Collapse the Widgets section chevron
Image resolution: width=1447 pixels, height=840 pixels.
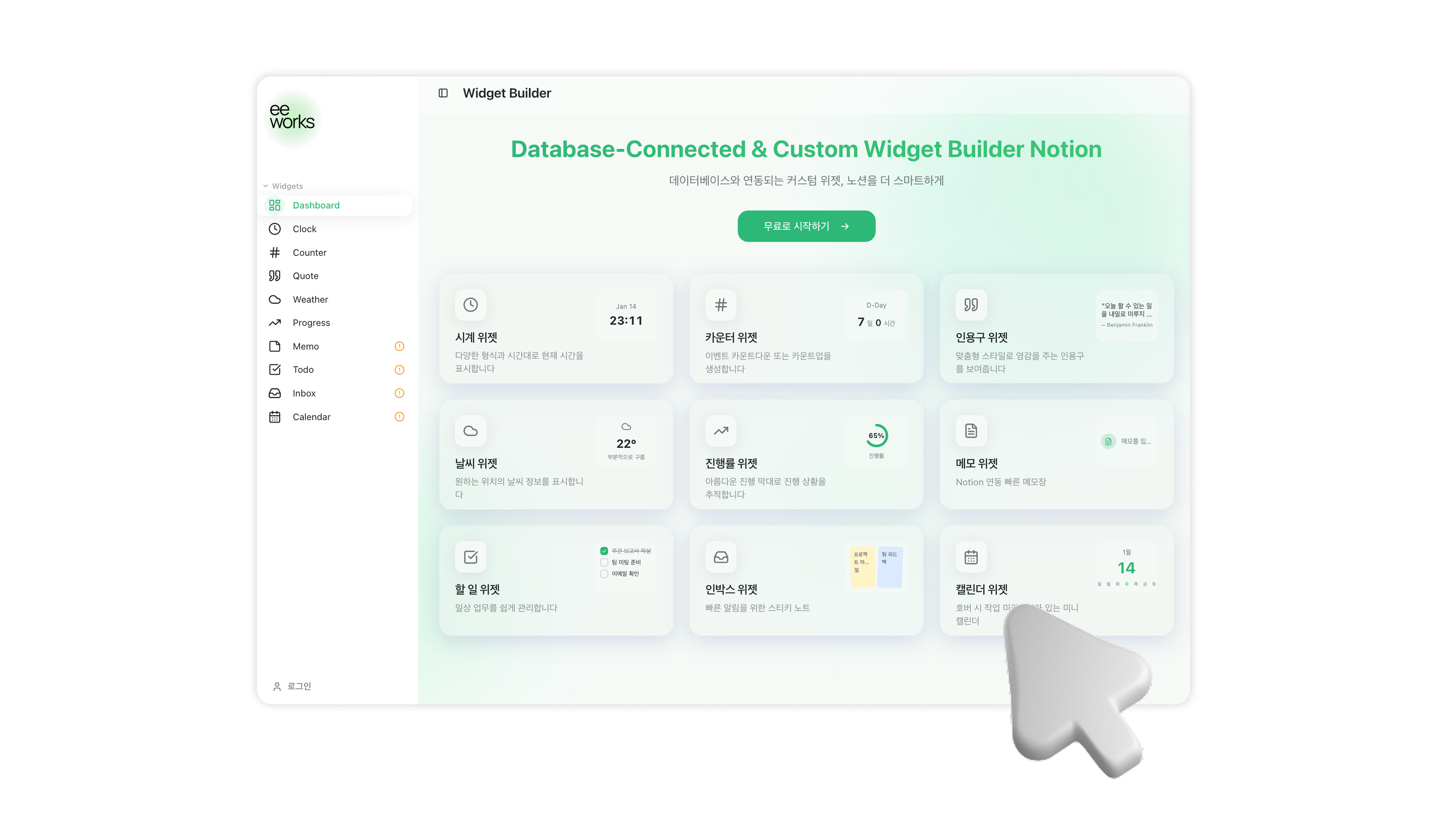coord(265,186)
